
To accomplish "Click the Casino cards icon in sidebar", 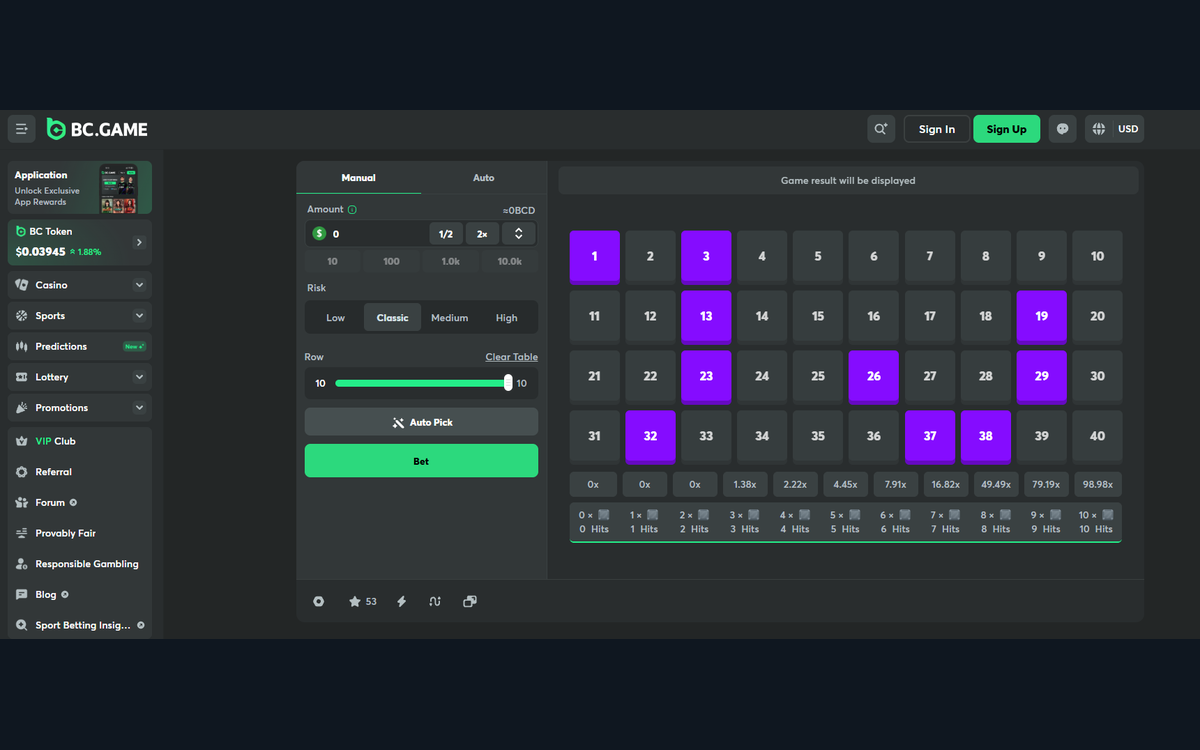I will [22, 285].
